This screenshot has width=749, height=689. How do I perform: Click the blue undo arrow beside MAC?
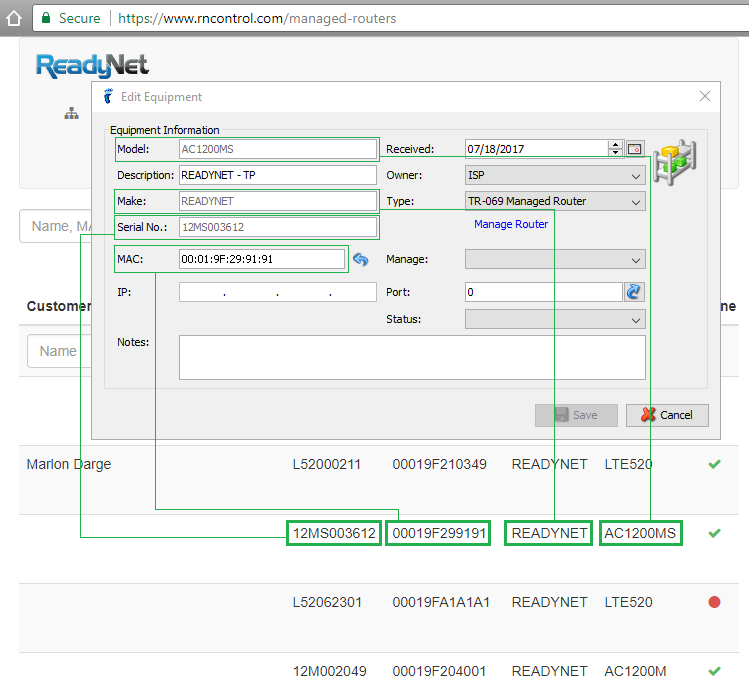pyautogui.click(x=361, y=259)
